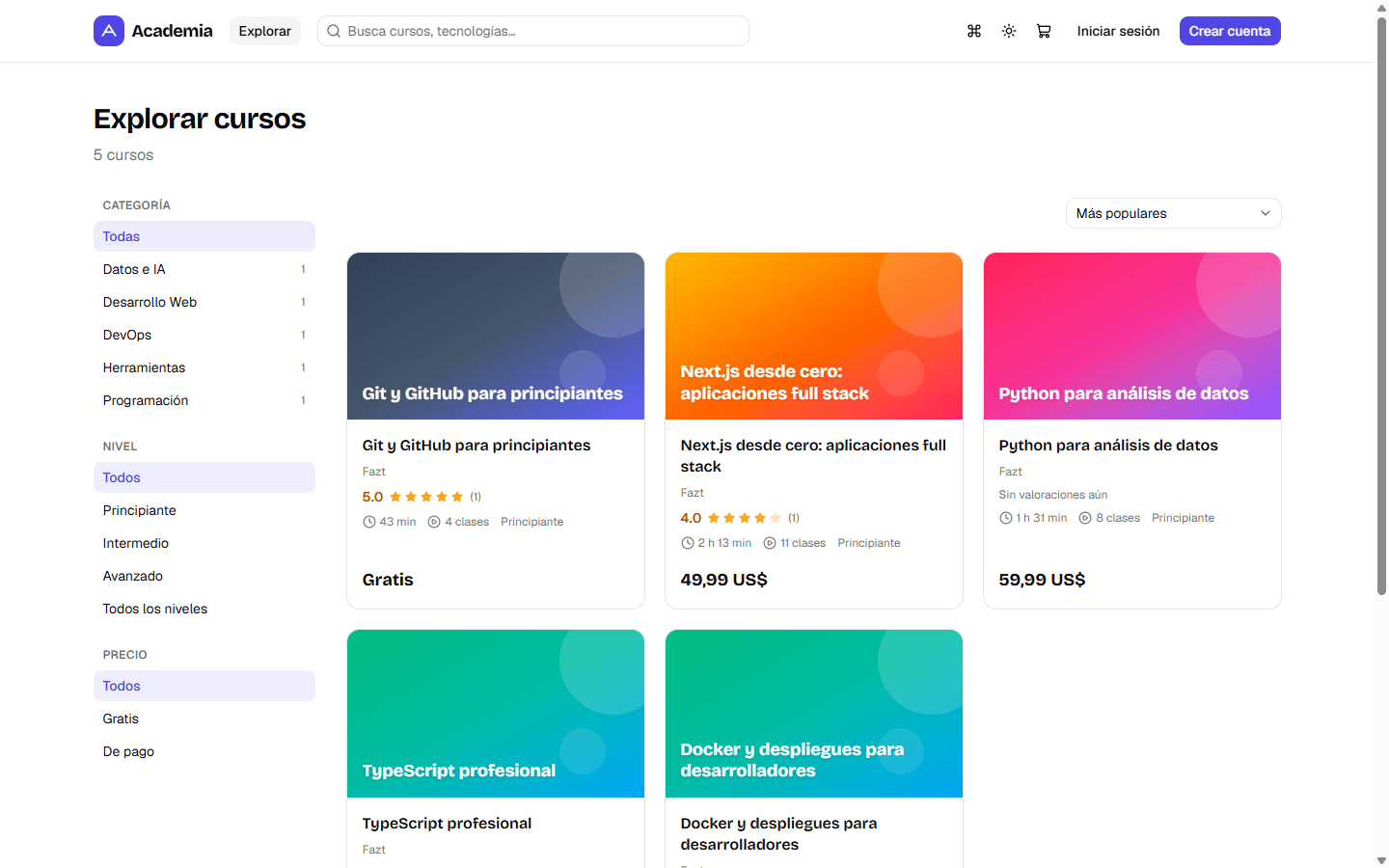Filter by Avanzado level
Image resolution: width=1389 pixels, height=868 pixels.
204,576
